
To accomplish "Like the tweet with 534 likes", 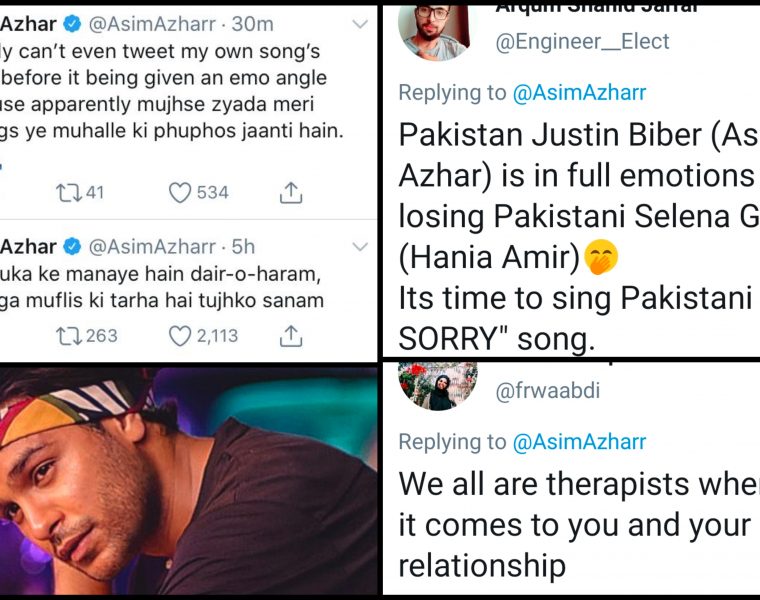I will click(180, 192).
